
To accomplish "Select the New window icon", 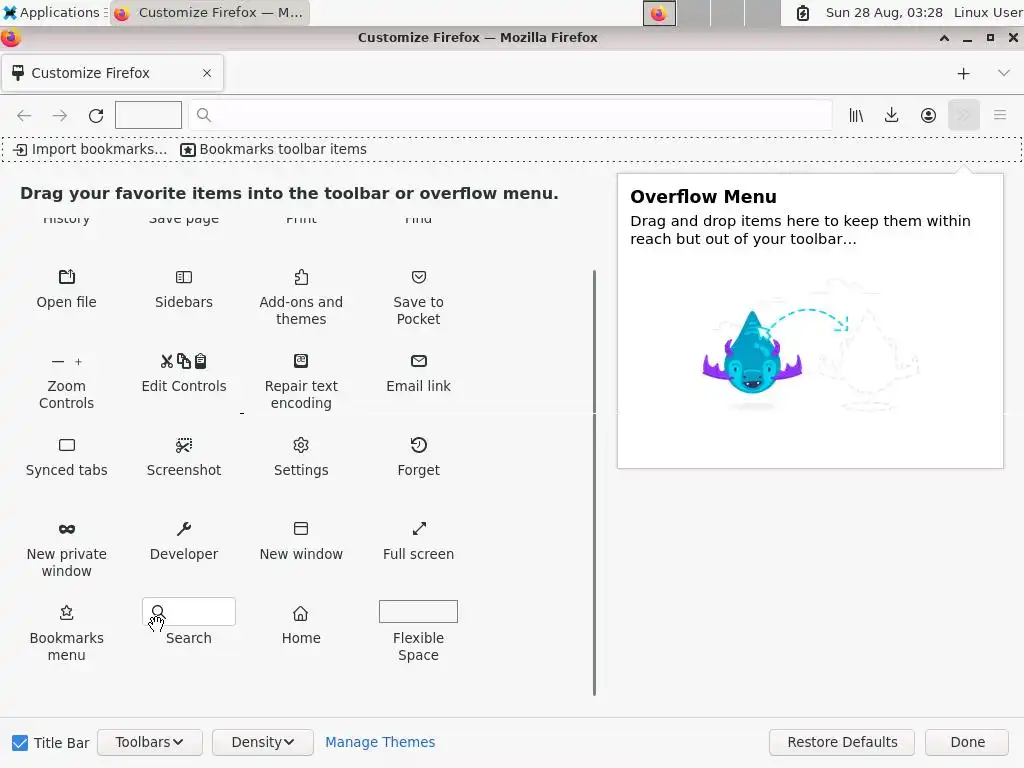I will click(x=301, y=528).
